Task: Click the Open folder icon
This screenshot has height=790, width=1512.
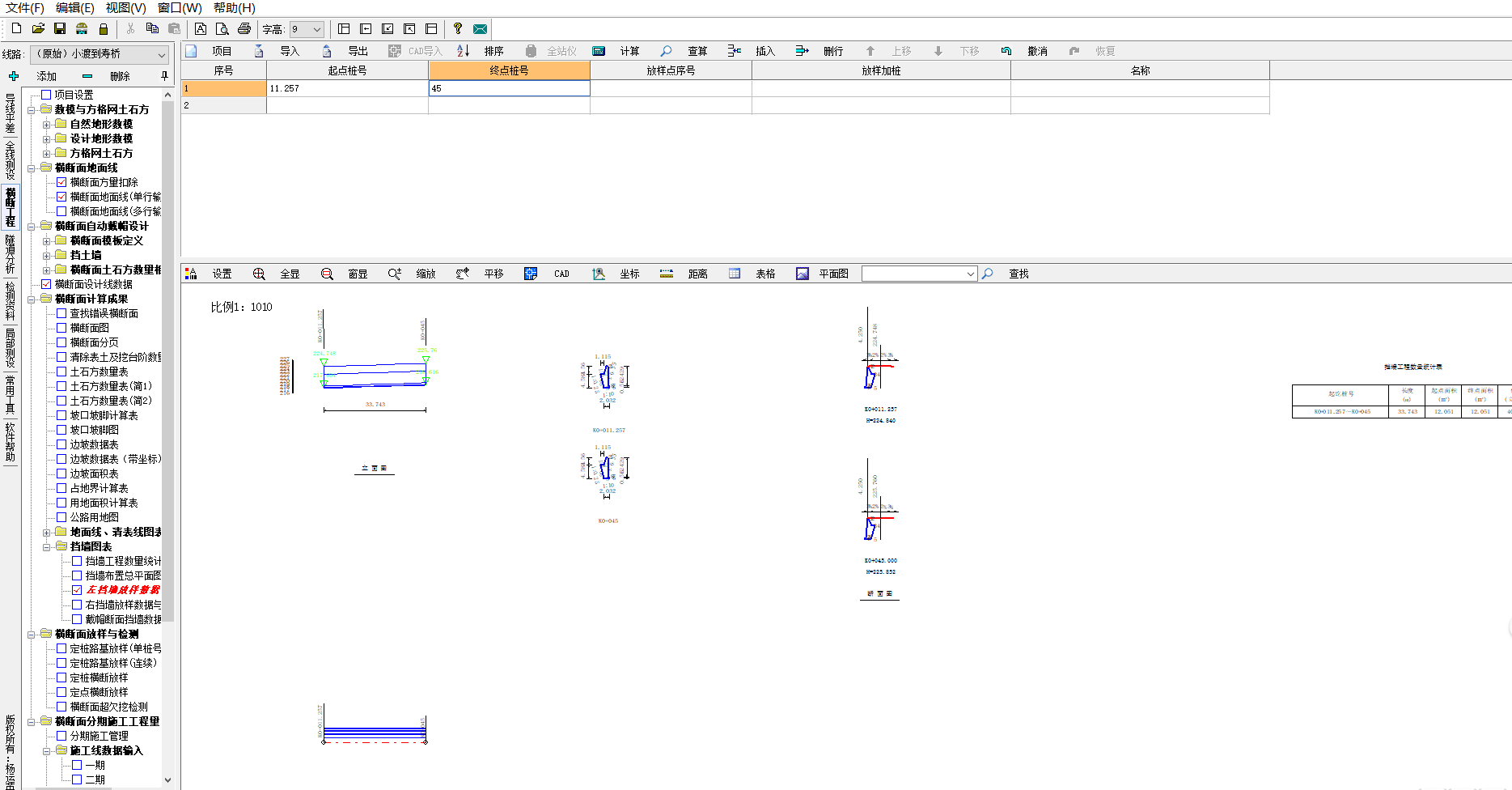Action: pos(38,28)
